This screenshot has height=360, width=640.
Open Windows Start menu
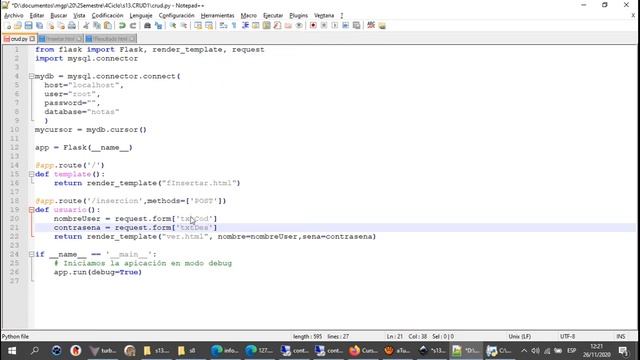click(12, 351)
